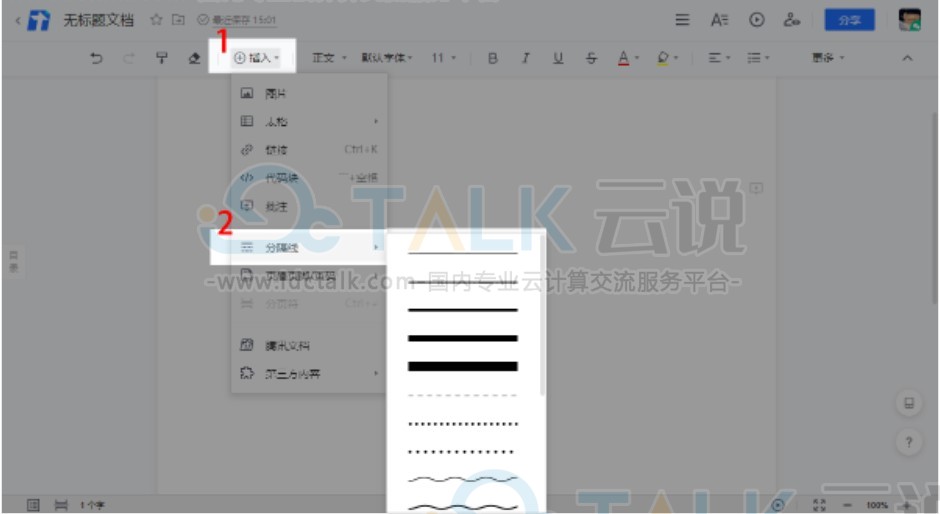Screen dimensions: 940x514
Task: Apply the yellow highlight color
Action: click(x=662, y=58)
